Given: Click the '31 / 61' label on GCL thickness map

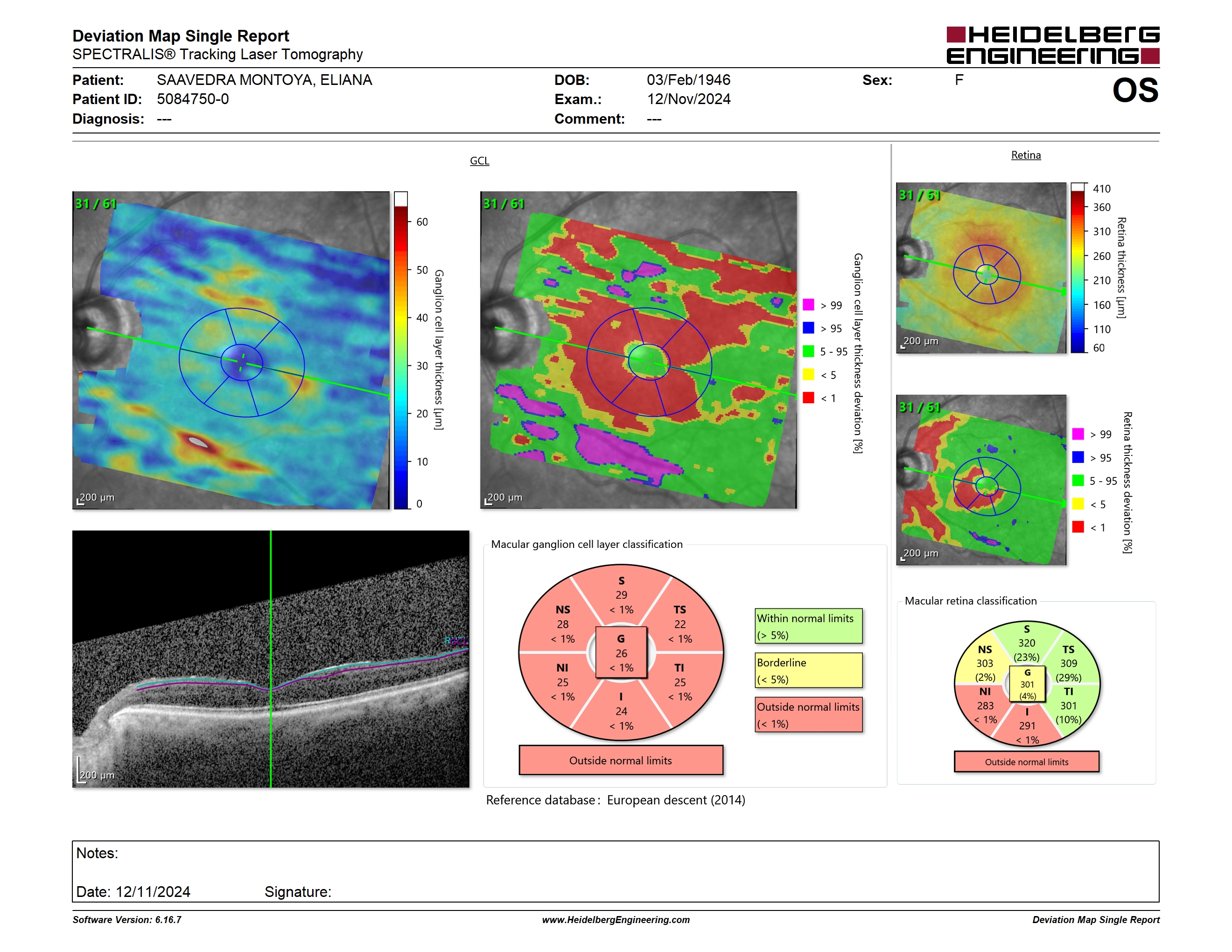Looking at the screenshot, I should (96, 203).
